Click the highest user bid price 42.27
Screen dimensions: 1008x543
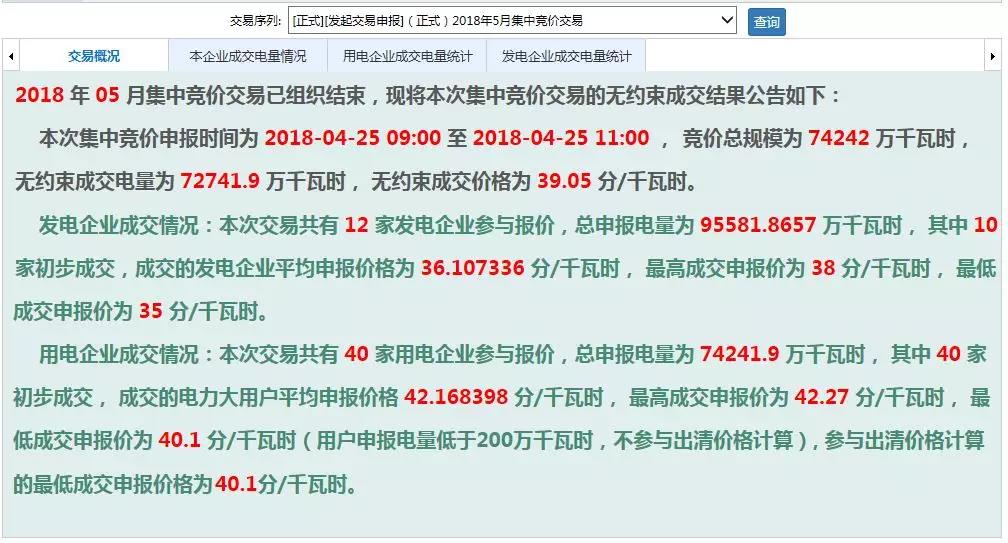point(821,398)
